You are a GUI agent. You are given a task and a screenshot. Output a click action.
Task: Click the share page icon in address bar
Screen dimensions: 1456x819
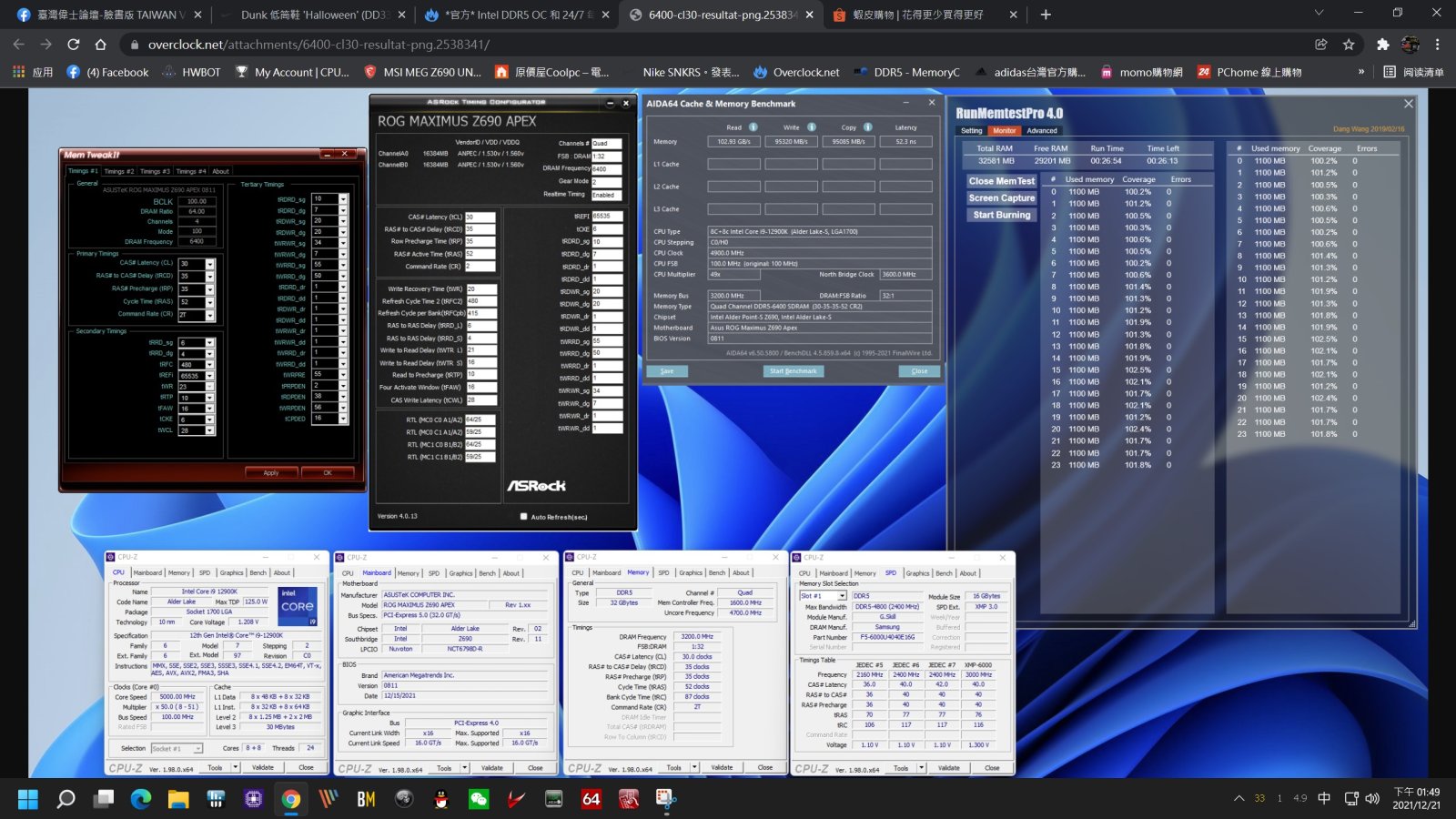(x=1321, y=44)
